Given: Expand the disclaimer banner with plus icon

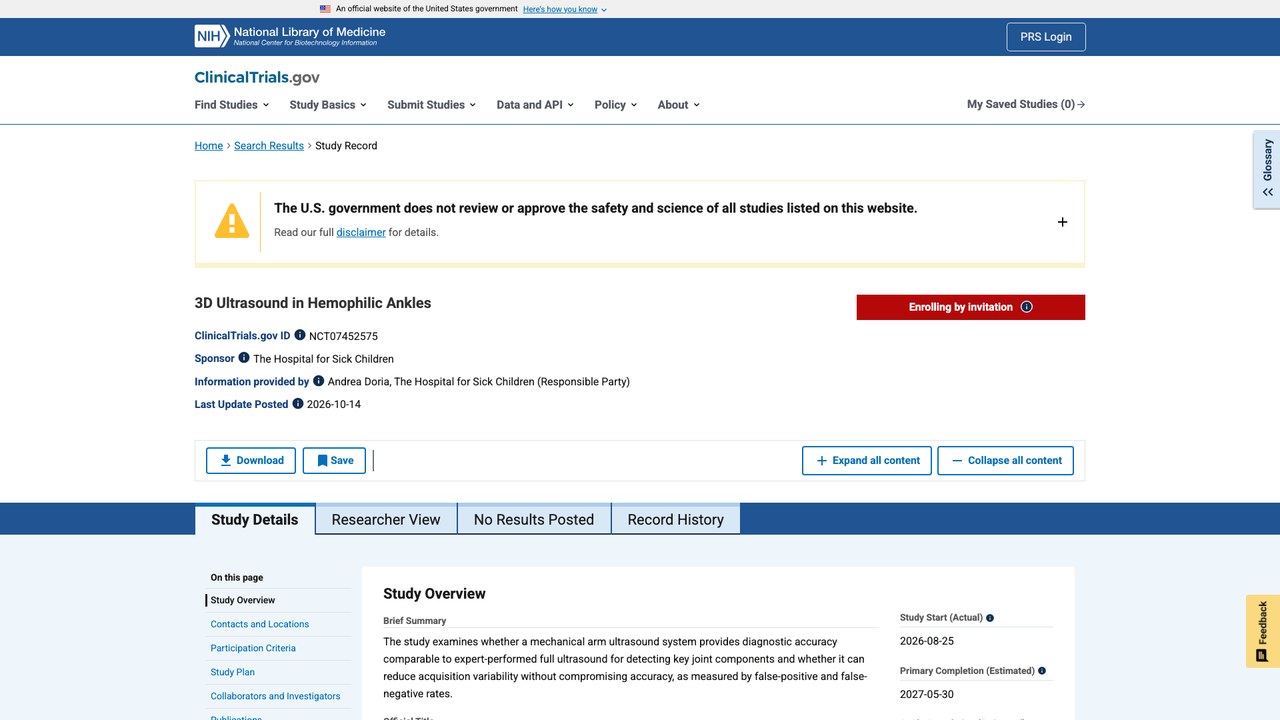Looking at the screenshot, I should 1062,222.
